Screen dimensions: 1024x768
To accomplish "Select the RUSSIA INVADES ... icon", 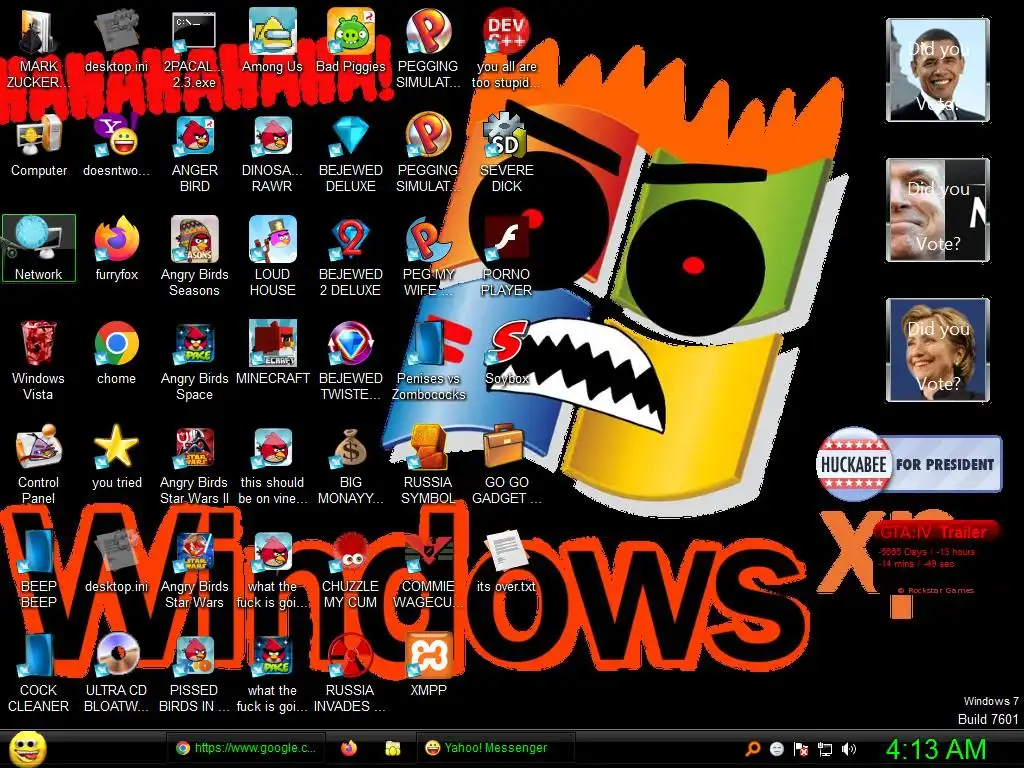I will [351, 673].
